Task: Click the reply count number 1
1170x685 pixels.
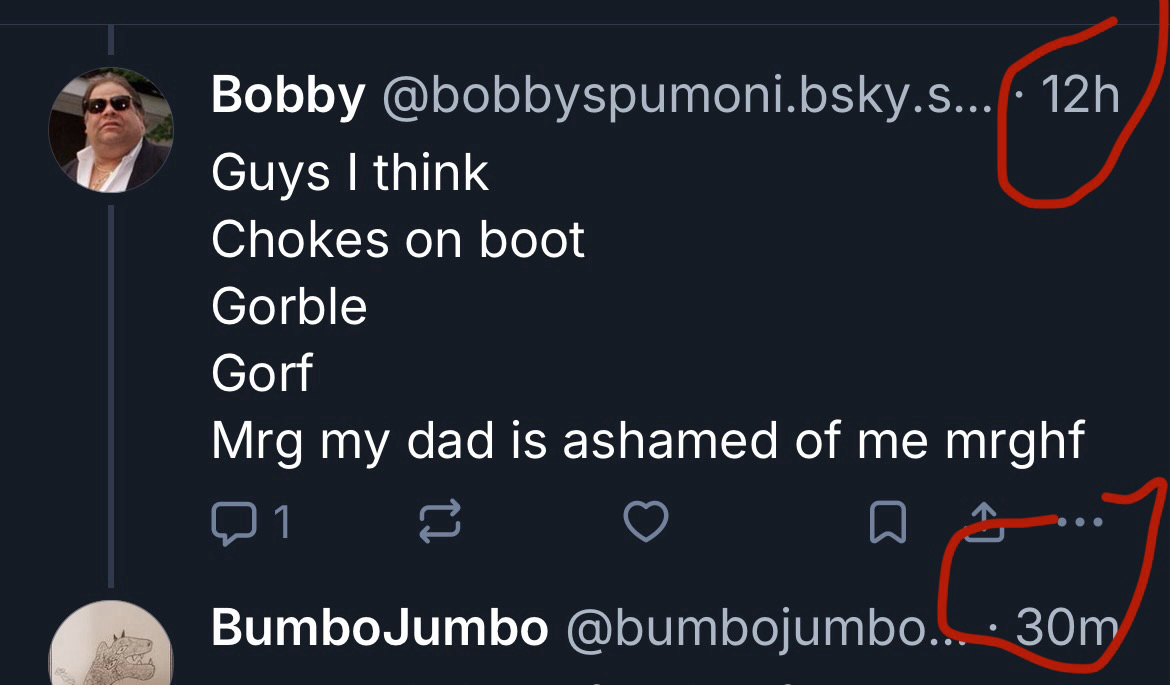Action: [x=282, y=522]
